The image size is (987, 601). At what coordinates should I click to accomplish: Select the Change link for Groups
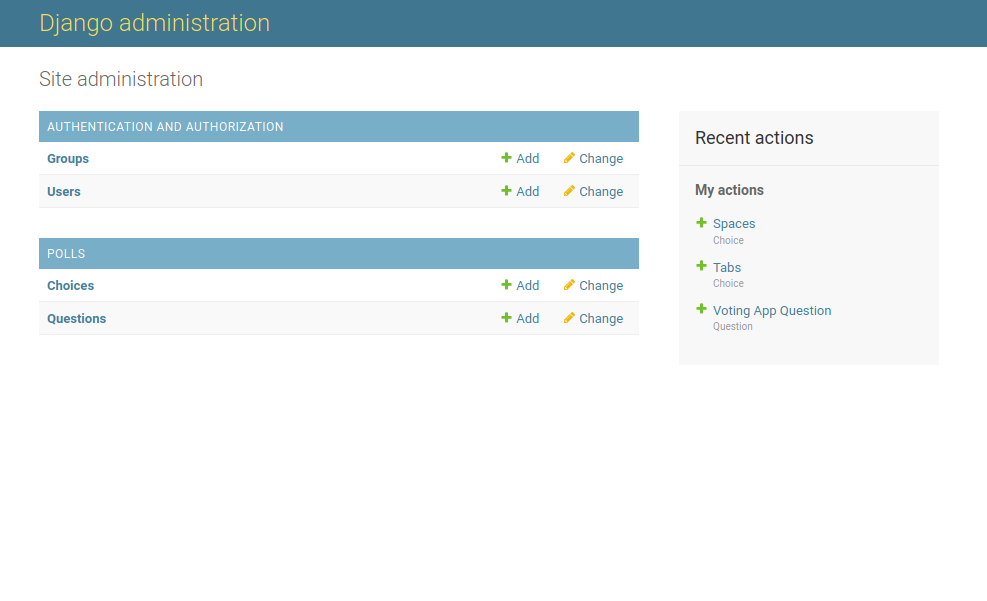[601, 159]
